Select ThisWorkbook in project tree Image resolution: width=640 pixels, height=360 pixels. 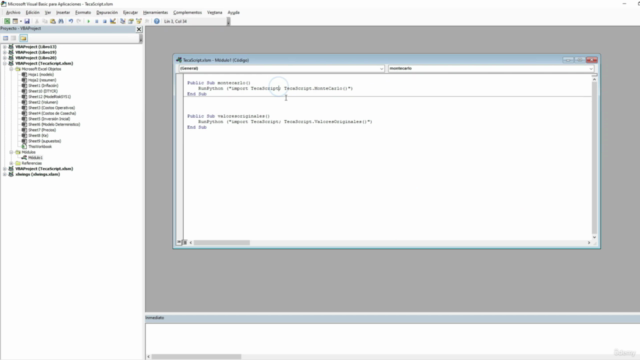tap(40, 147)
